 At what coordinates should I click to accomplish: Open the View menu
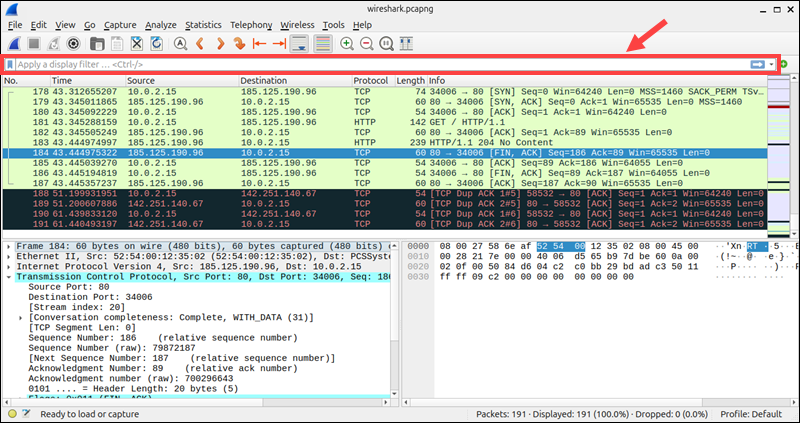(65, 25)
